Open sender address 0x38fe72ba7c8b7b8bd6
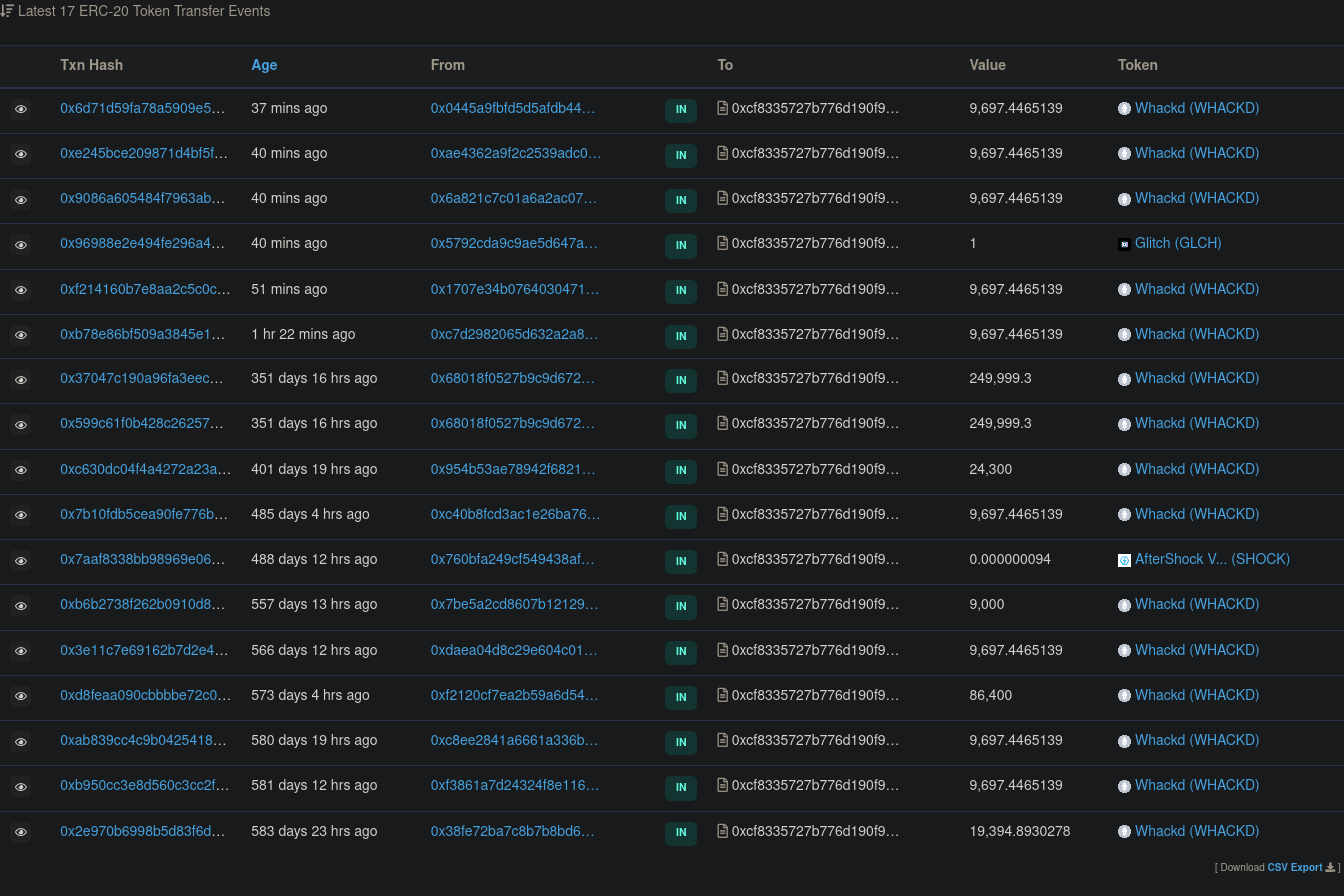This screenshot has width=1344, height=896. [x=512, y=831]
